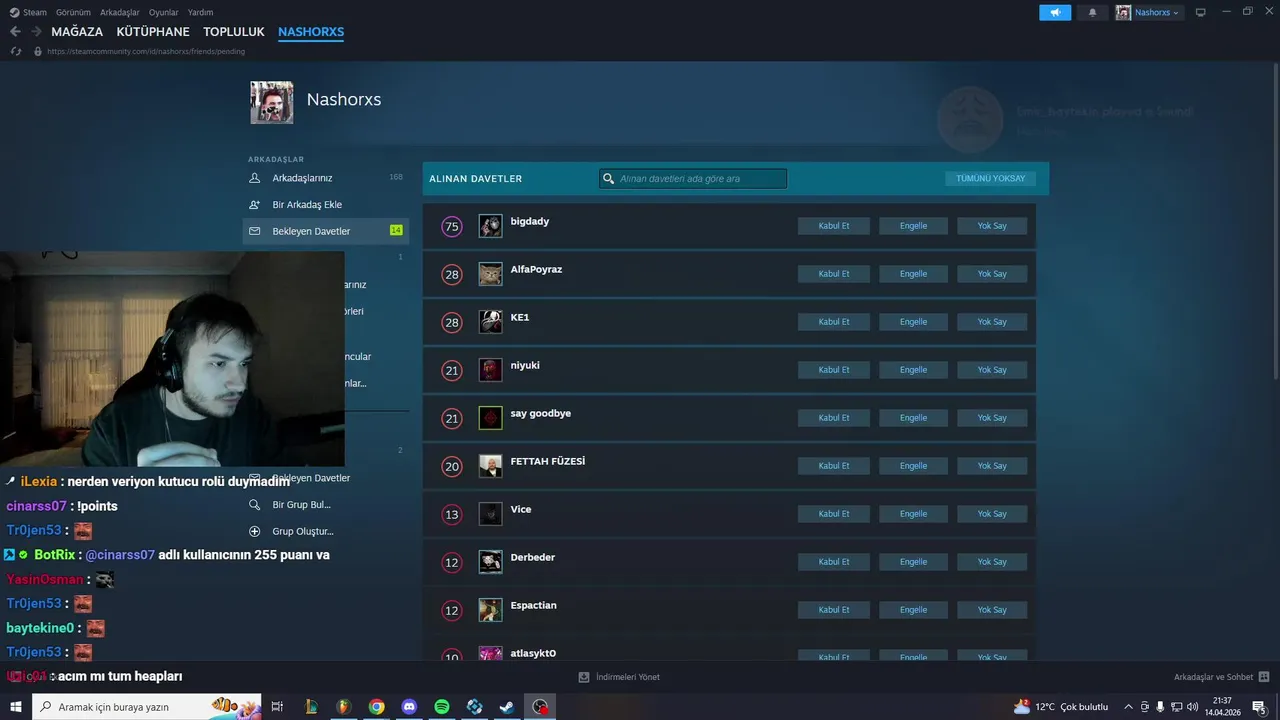1280x720 pixels.
Task: Ignore bigdady's invite
Action: coord(992,226)
